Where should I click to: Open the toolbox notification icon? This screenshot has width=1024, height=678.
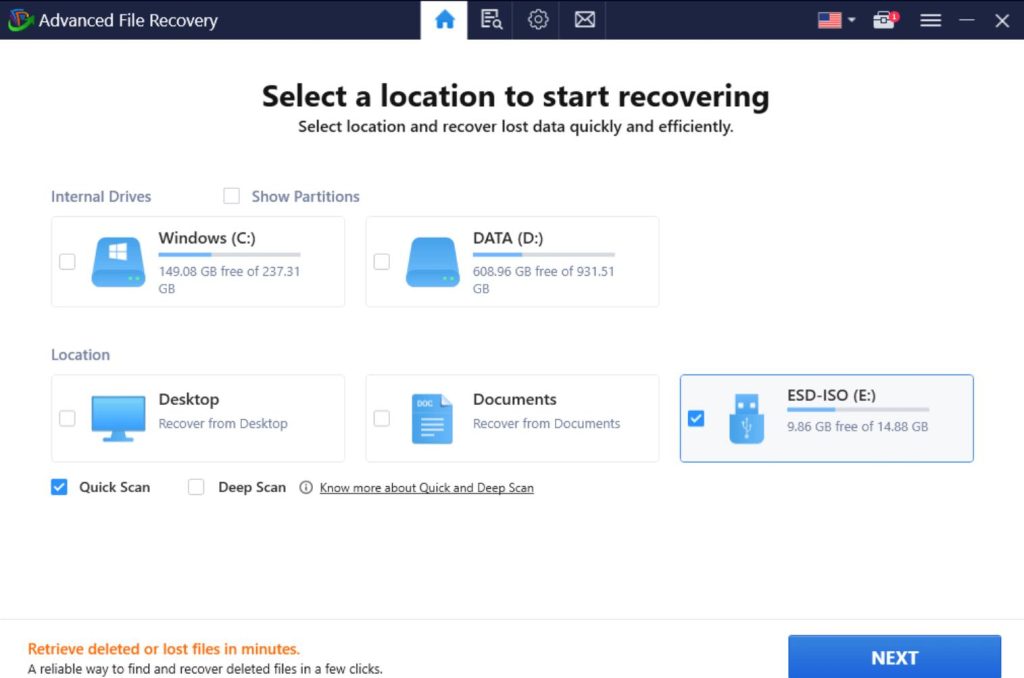pos(885,20)
